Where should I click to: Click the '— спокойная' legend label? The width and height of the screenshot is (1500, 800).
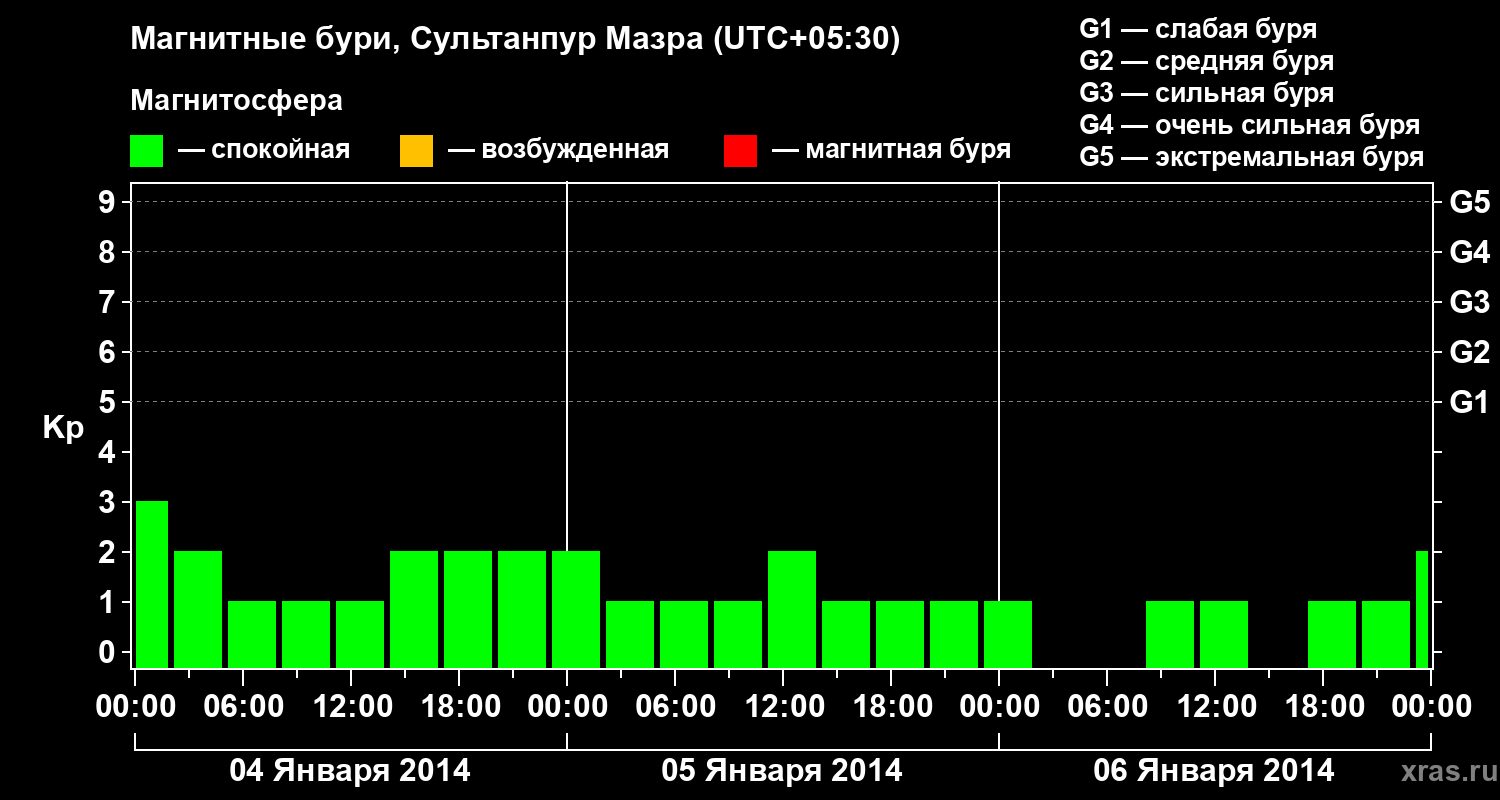click(264, 151)
